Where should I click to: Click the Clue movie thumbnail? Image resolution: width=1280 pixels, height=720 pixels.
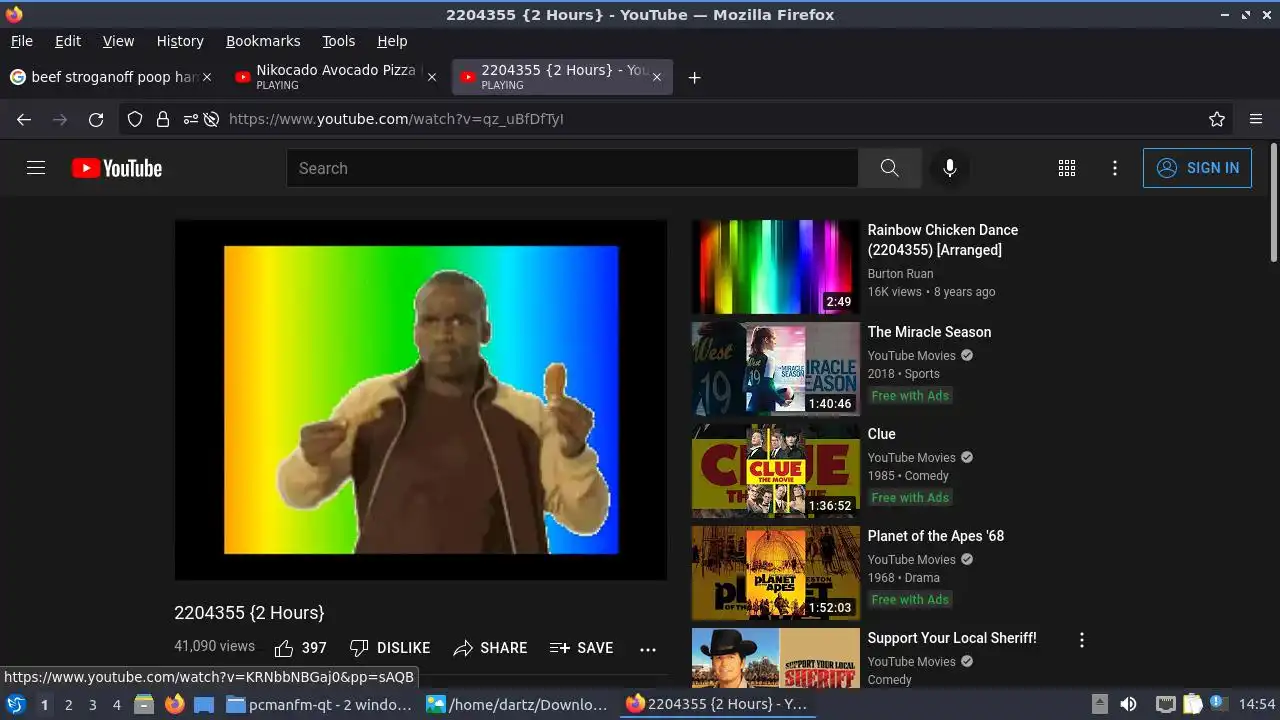pos(775,471)
